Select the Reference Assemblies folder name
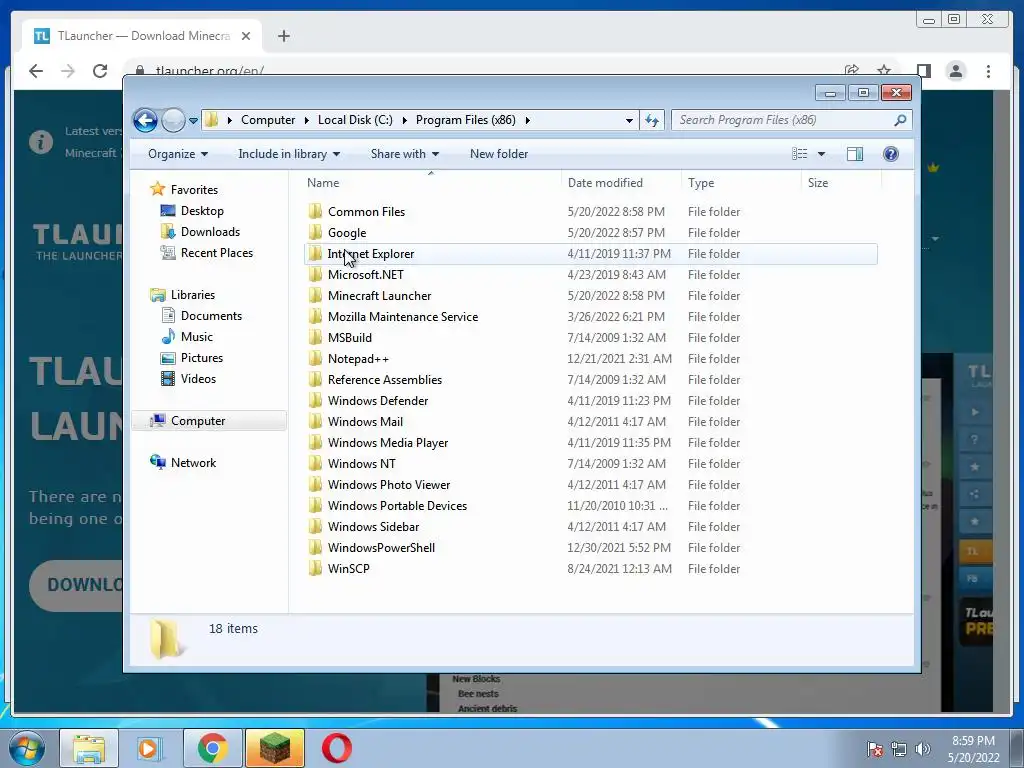Viewport: 1024px width, 768px height. click(x=385, y=380)
